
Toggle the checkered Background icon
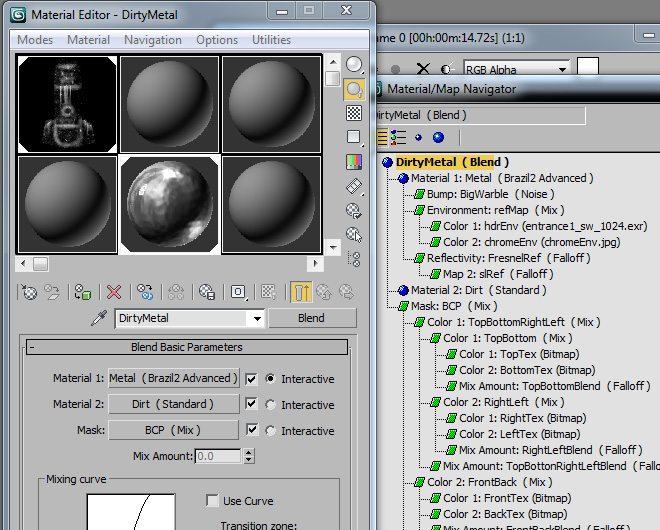[x=354, y=113]
